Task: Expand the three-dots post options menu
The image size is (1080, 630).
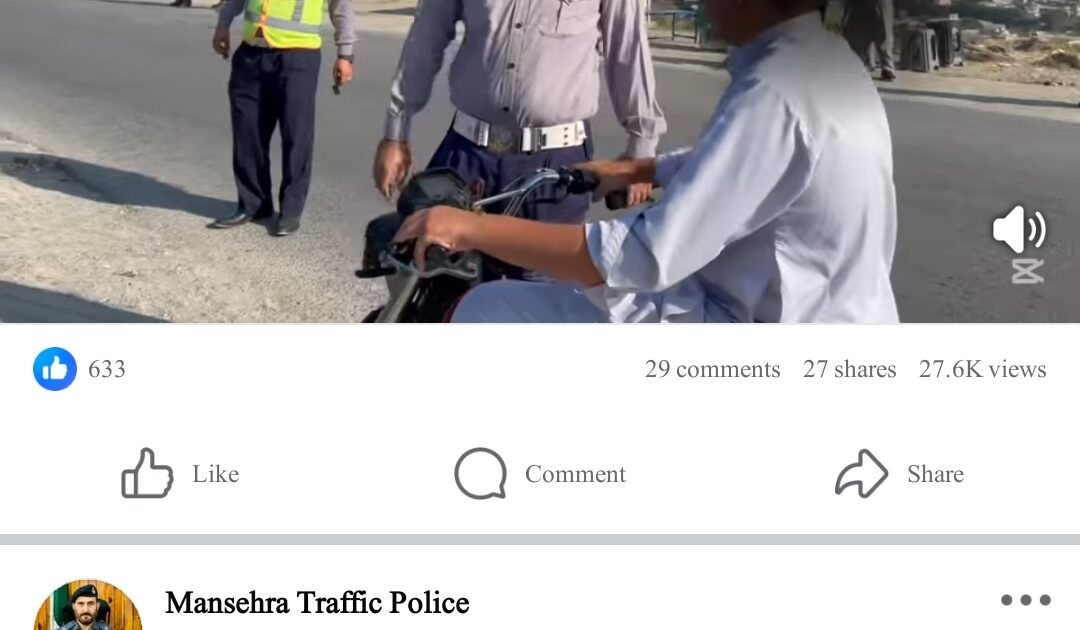Action: [1026, 600]
